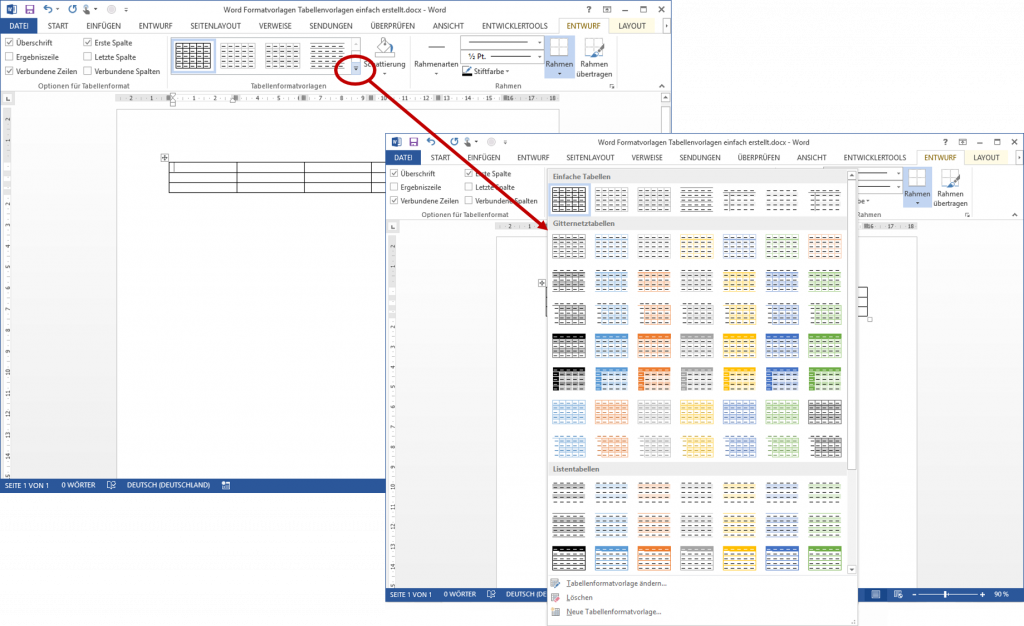Click DEUTSCH (DEUTSCHLAND) in back status bar
1024x626 pixels.
[x=168, y=485]
